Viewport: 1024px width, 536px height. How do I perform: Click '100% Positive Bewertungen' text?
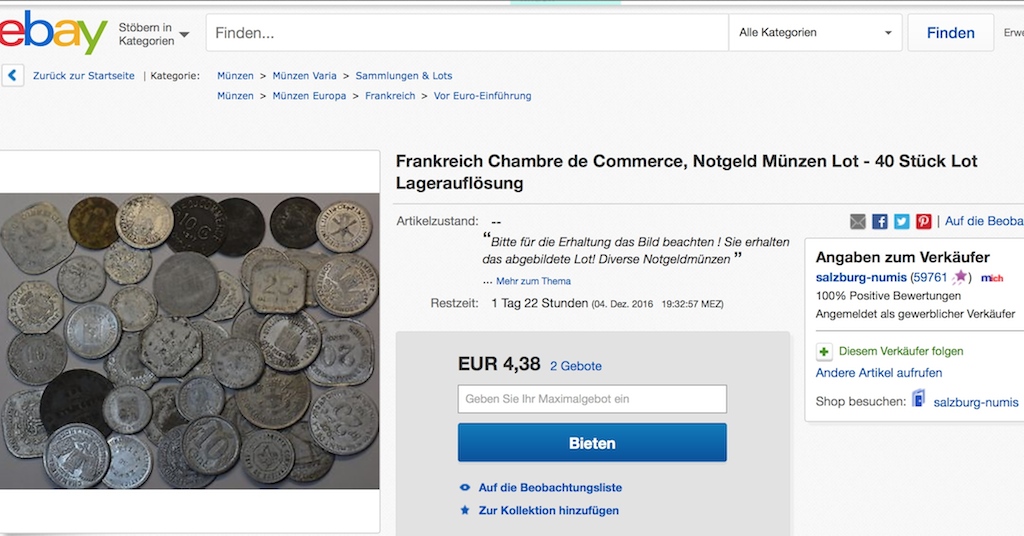(x=888, y=296)
